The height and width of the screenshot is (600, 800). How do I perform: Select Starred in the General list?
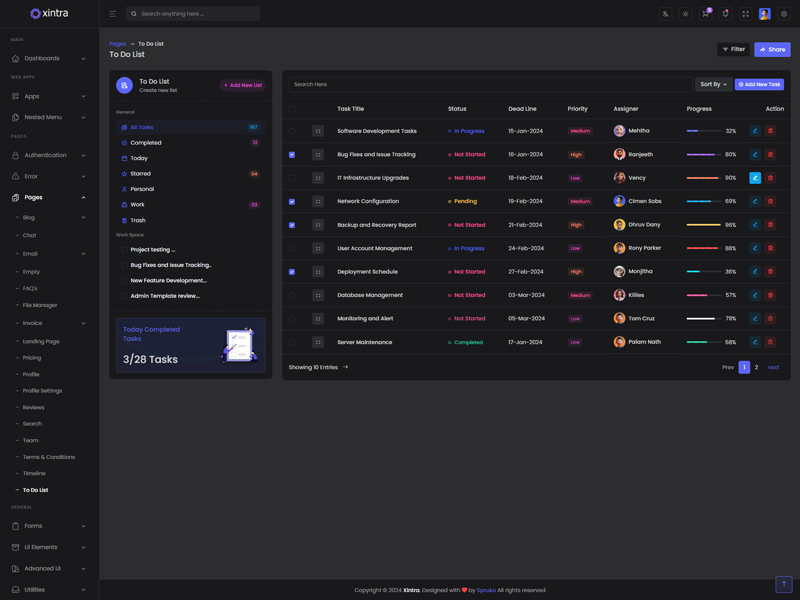pyautogui.click(x=140, y=174)
